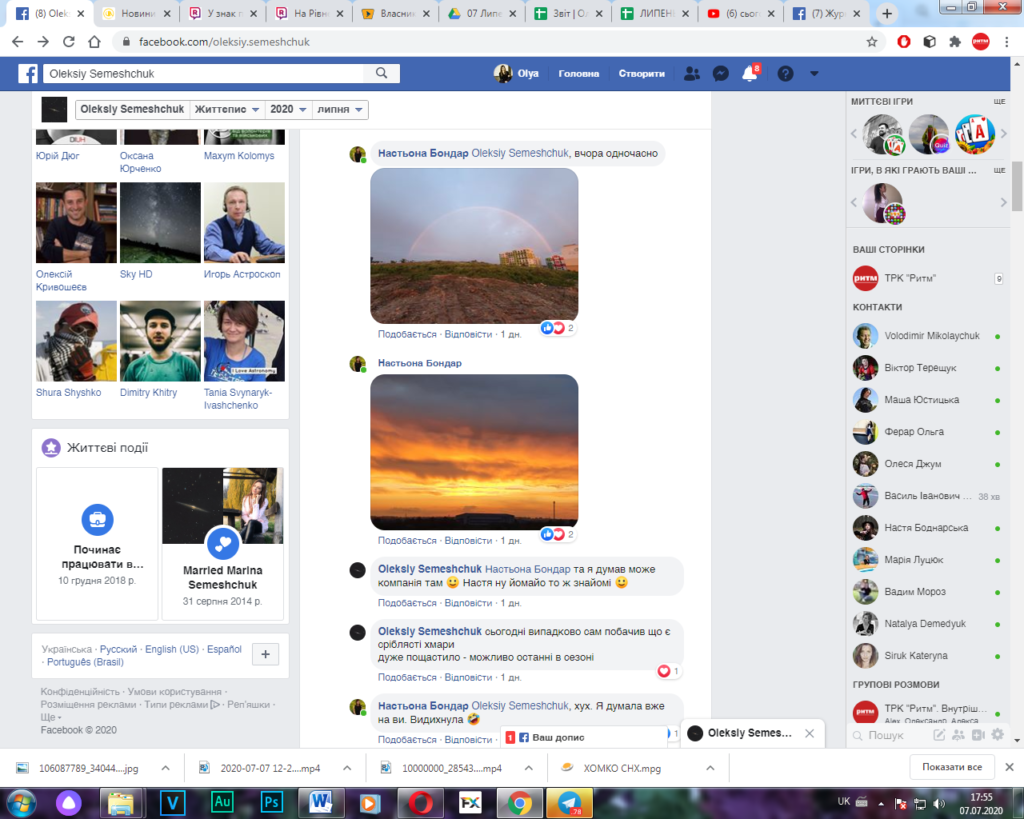Click the search magnifier in Facebook search box
The height and width of the screenshot is (819, 1024).
pos(381,73)
